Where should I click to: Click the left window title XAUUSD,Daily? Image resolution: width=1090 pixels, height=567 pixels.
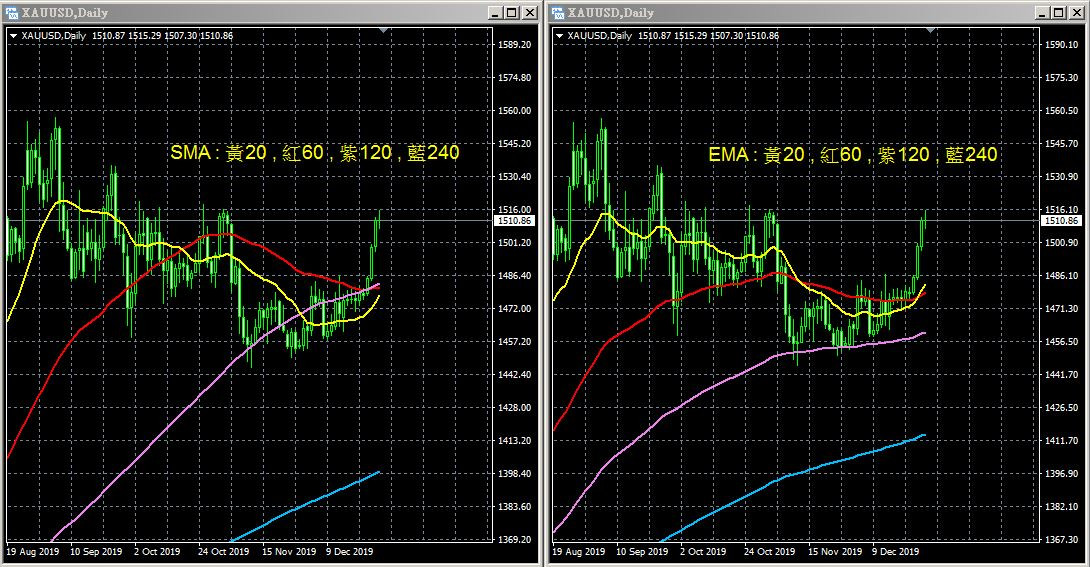pos(65,13)
